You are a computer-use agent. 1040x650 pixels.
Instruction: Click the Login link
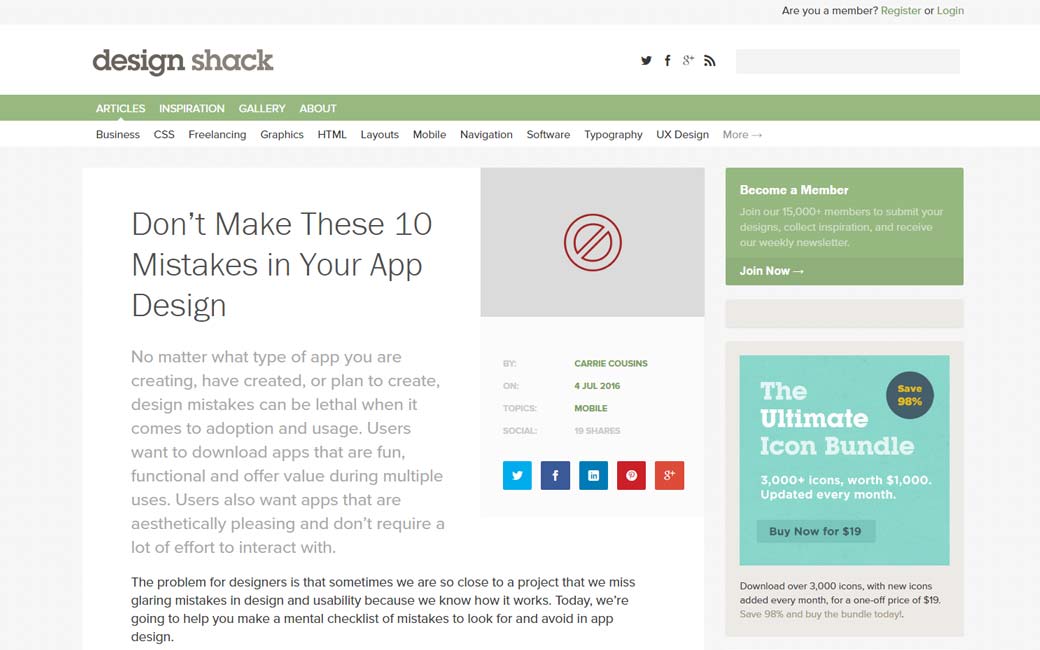(x=950, y=11)
